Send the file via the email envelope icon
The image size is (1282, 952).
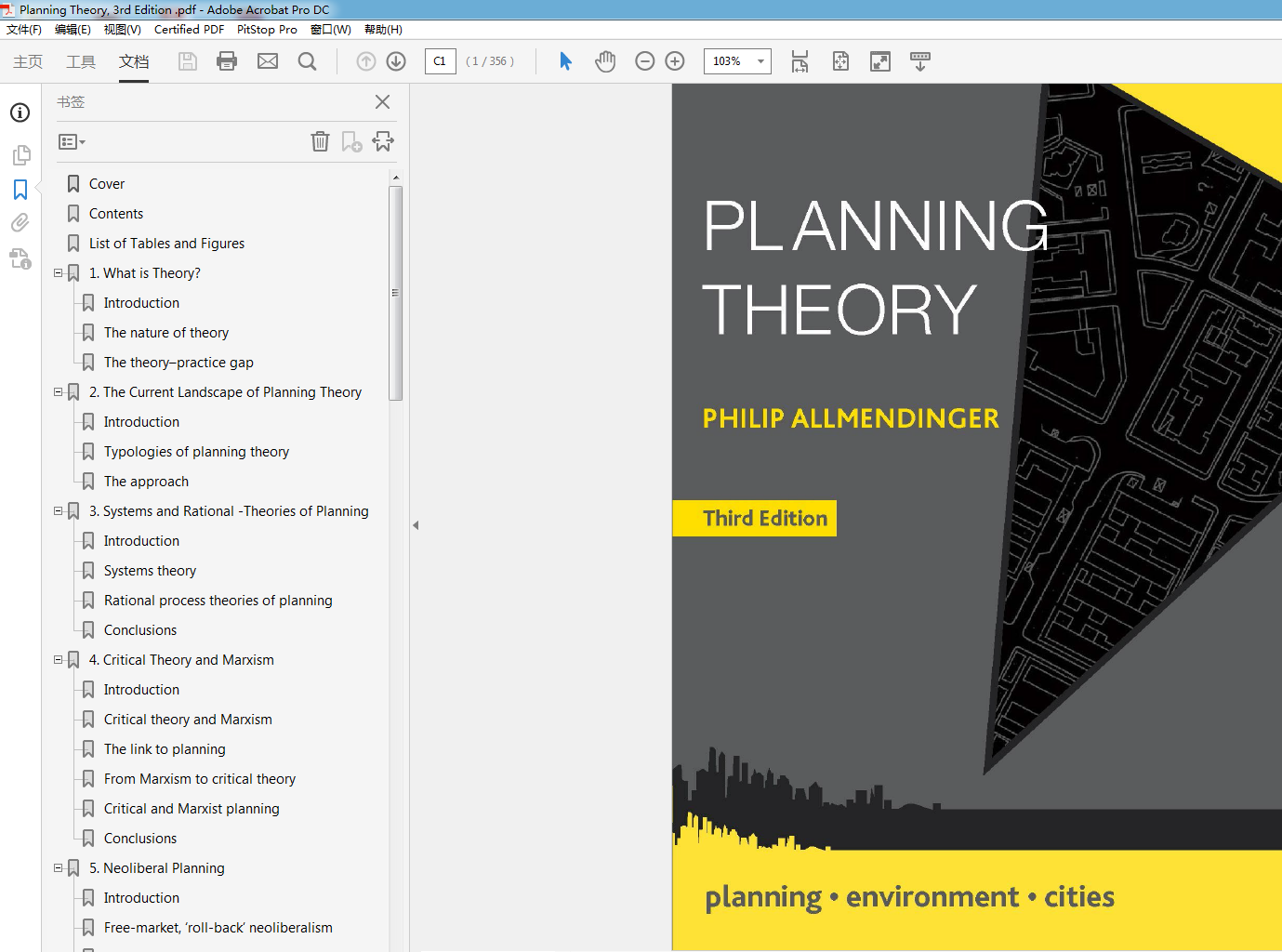(268, 61)
